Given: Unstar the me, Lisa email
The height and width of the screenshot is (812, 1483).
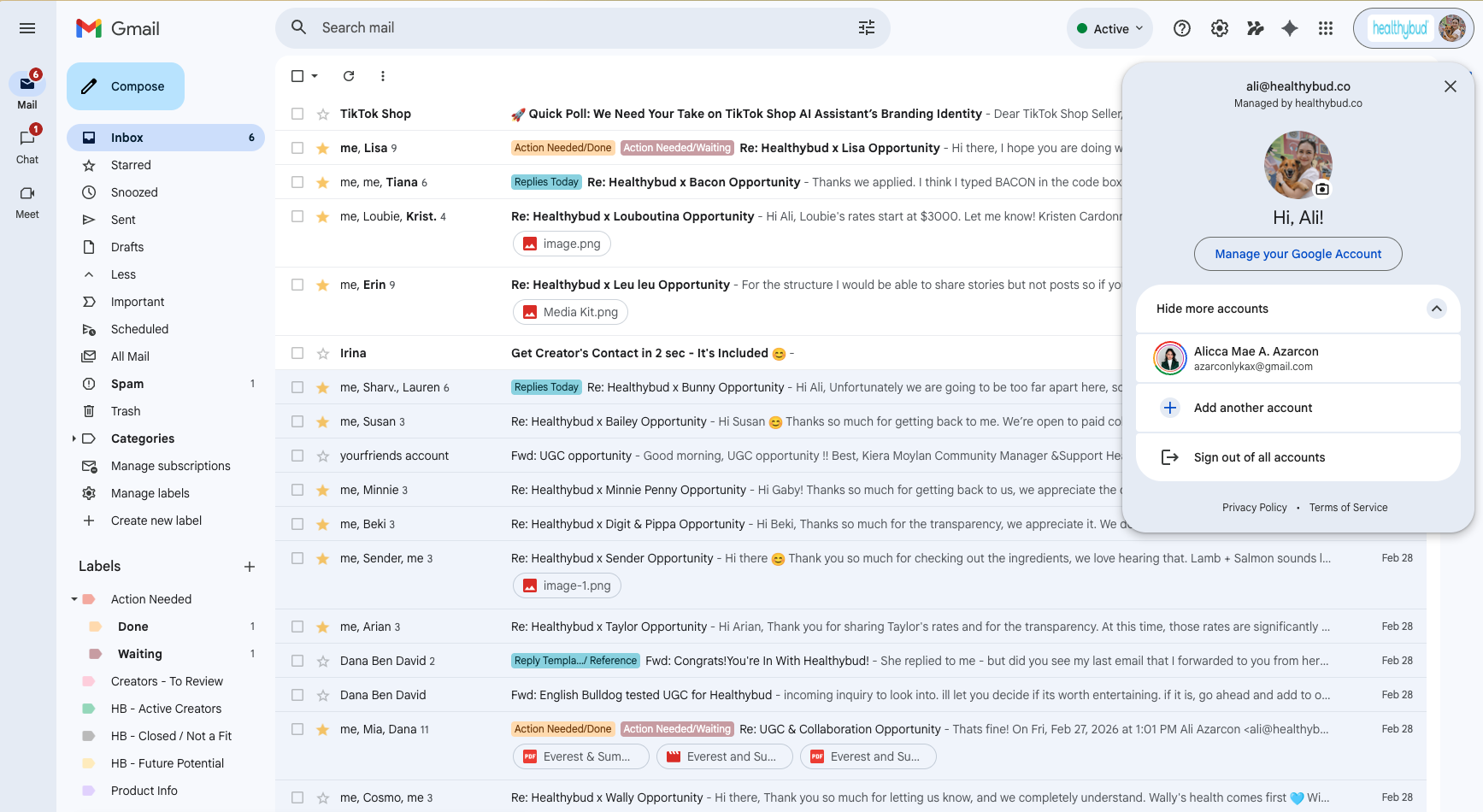Looking at the screenshot, I should click(323, 148).
